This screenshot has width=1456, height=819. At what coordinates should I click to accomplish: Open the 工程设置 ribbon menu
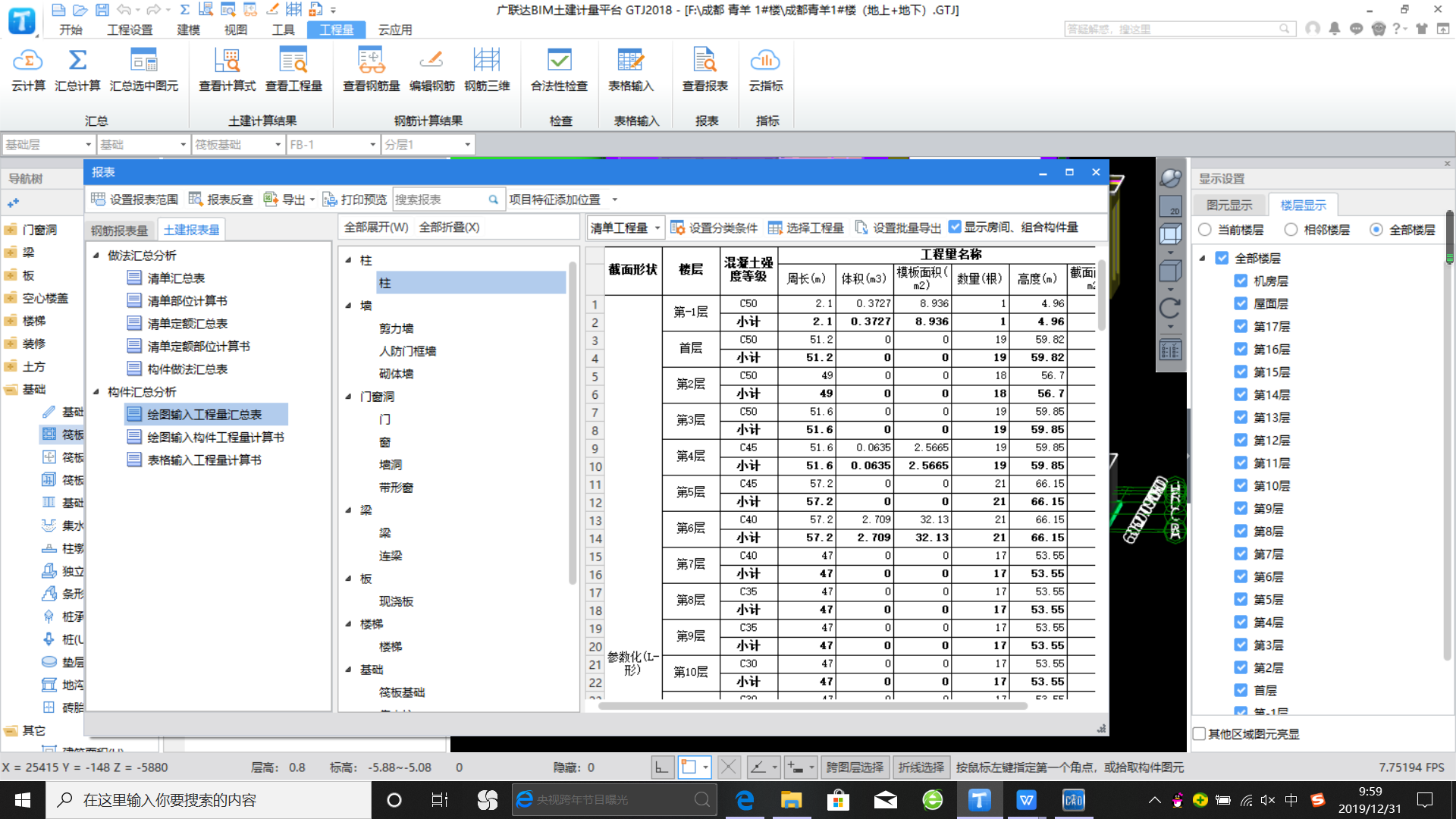click(130, 30)
